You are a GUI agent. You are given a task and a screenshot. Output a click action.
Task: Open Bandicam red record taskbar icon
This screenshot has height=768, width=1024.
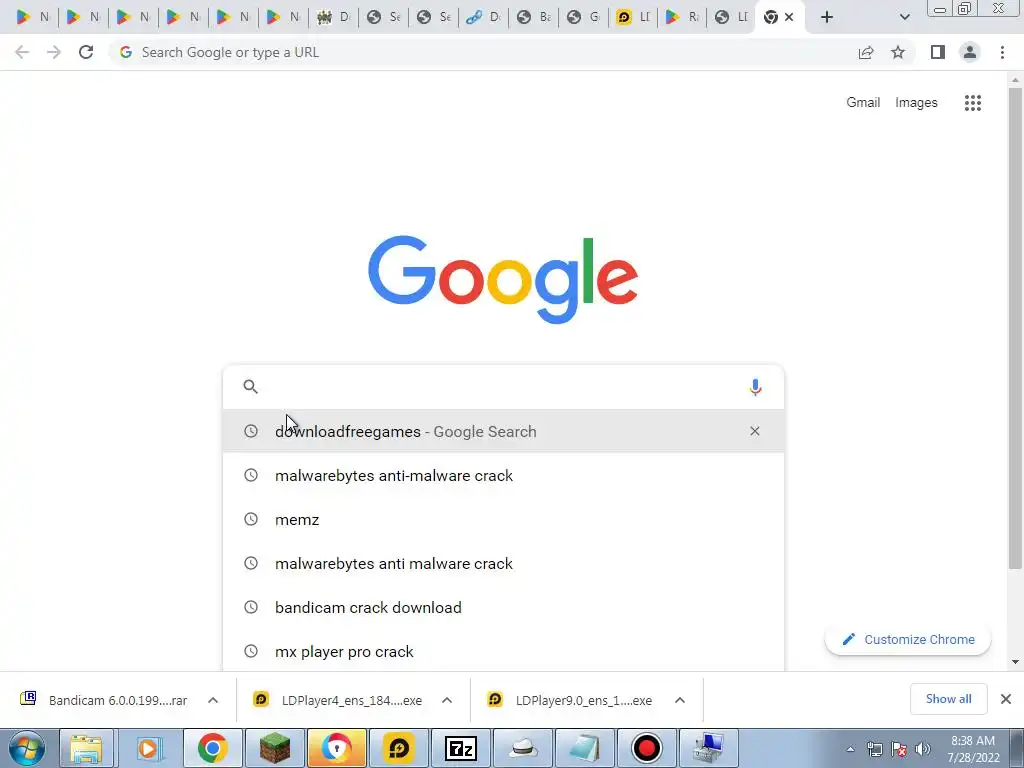[647, 748]
